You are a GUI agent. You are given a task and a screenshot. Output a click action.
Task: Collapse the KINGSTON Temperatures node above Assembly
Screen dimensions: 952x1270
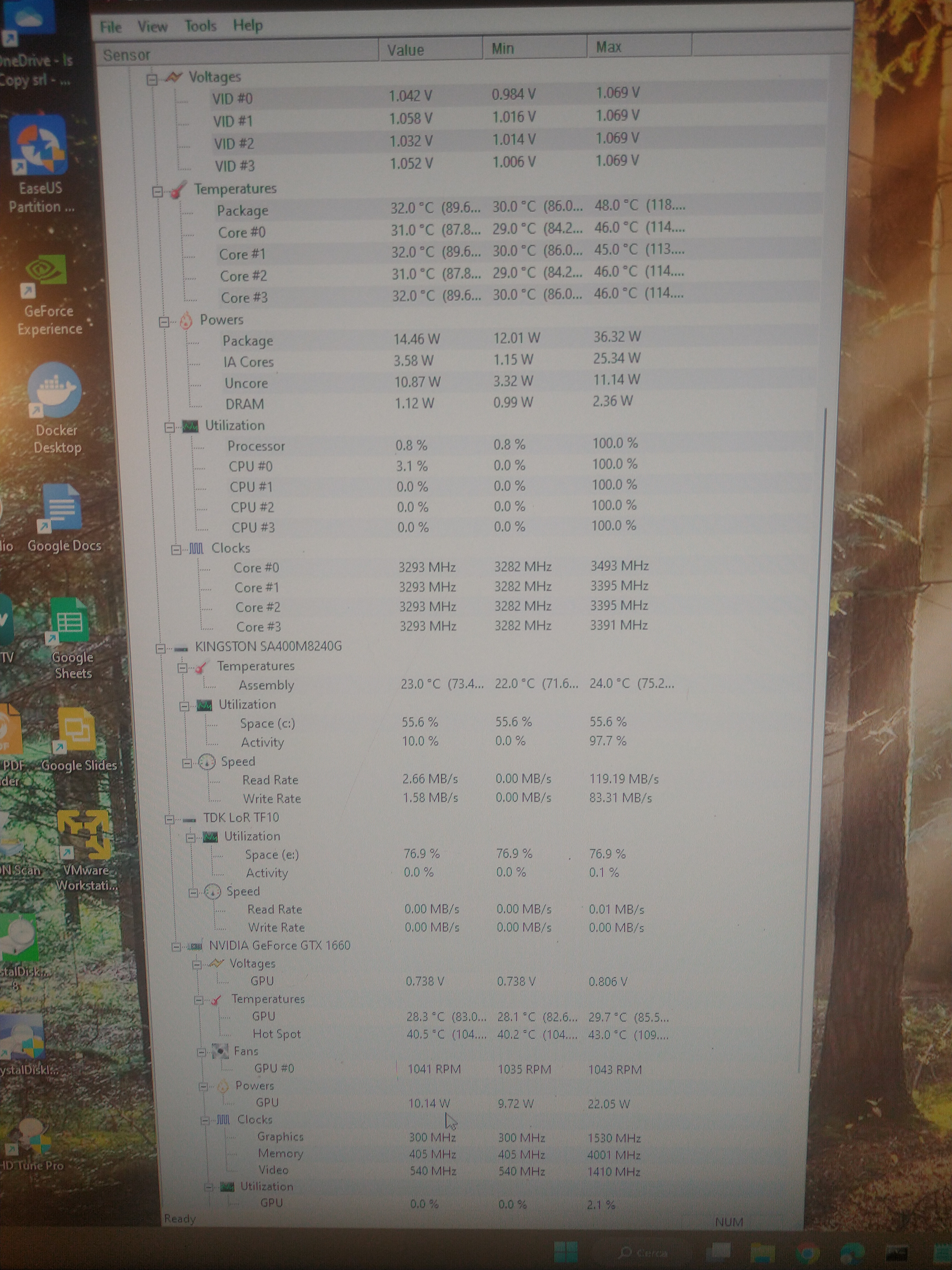click(x=182, y=668)
